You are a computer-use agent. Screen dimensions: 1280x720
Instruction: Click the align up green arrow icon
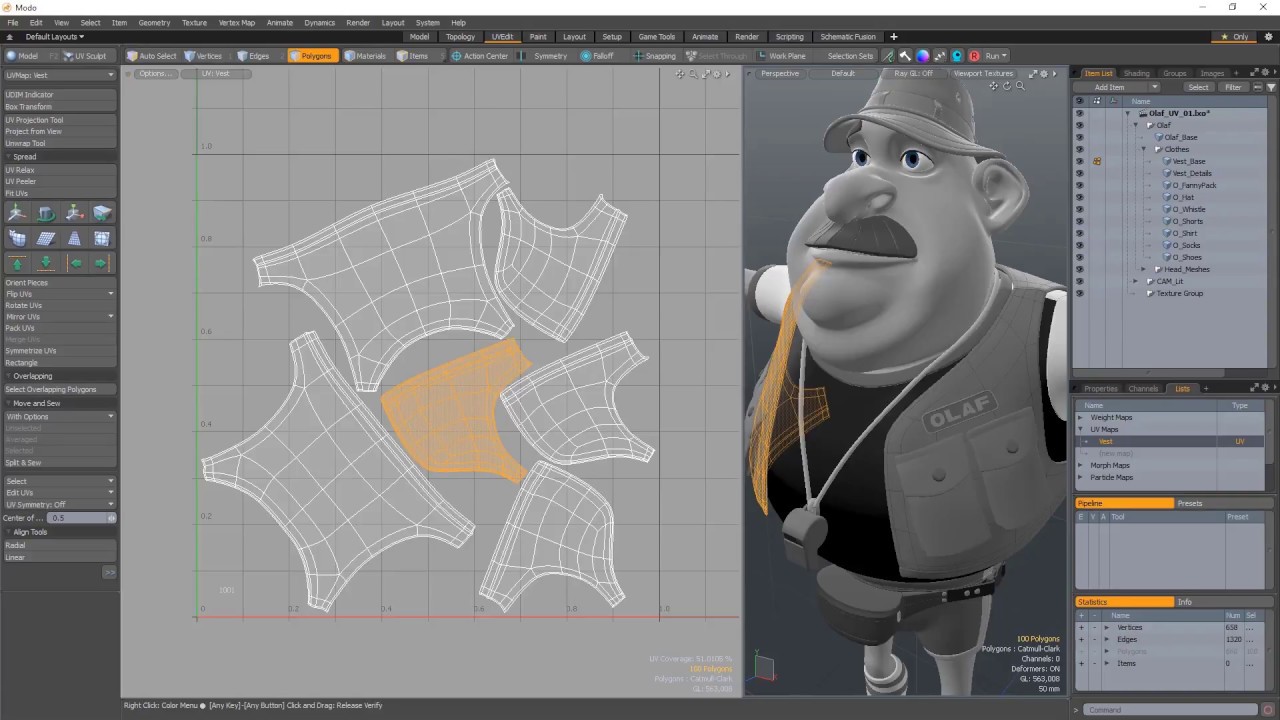click(x=17, y=263)
